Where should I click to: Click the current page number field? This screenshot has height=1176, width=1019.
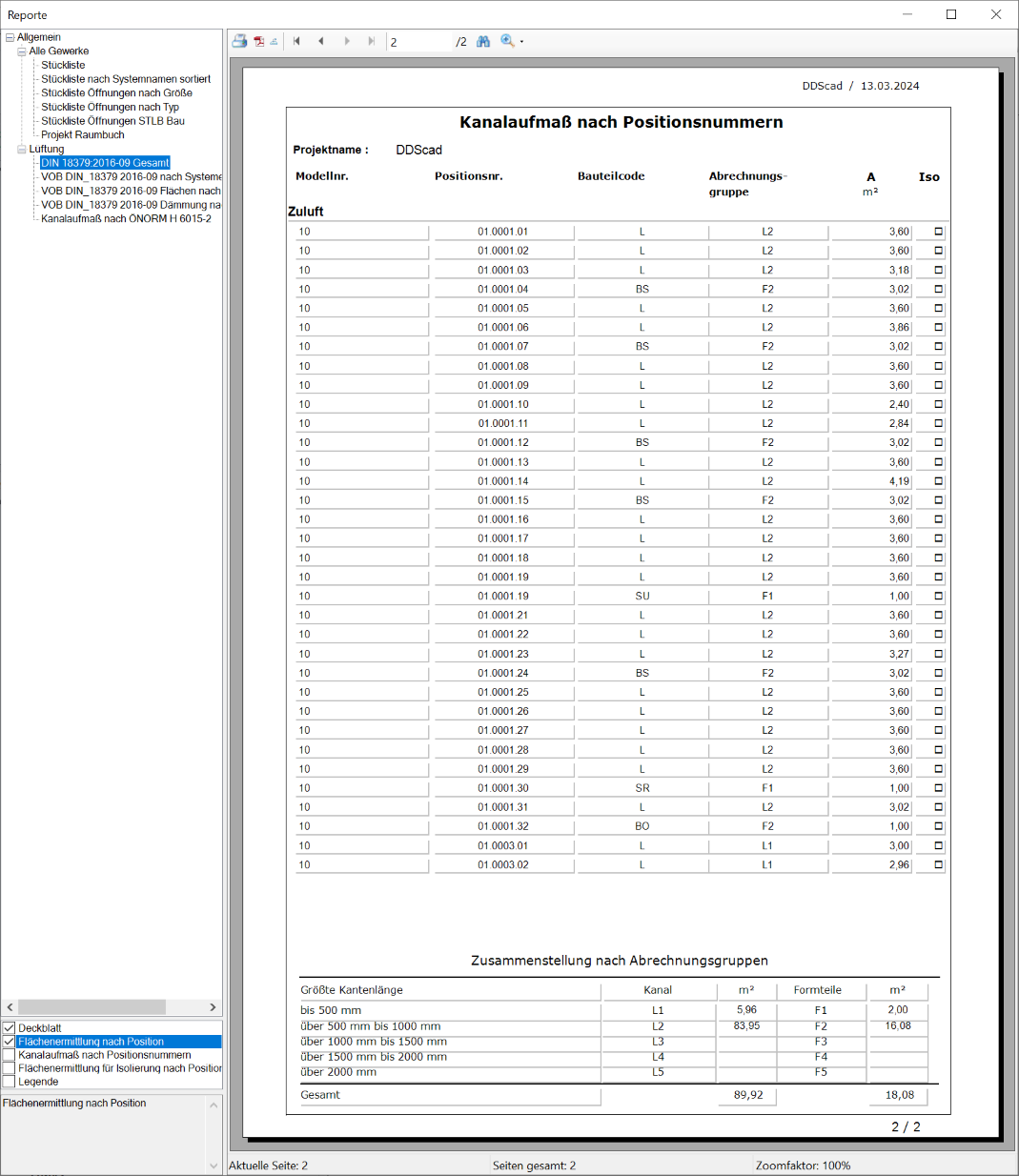coord(418,42)
